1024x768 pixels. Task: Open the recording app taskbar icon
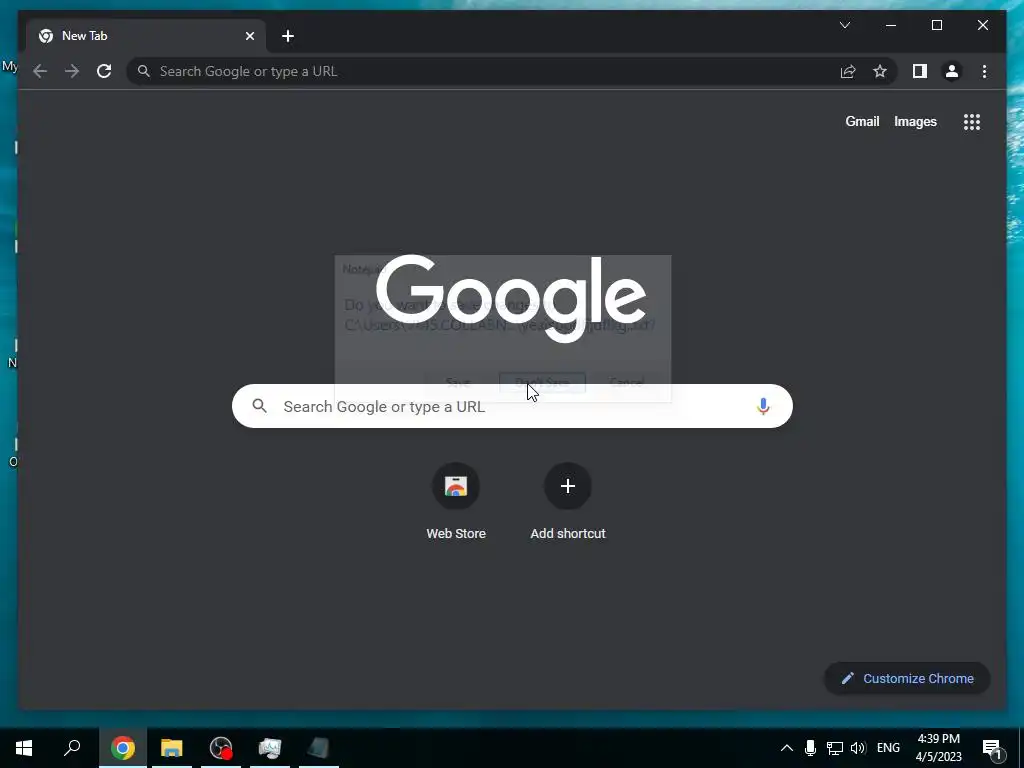[221, 748]
